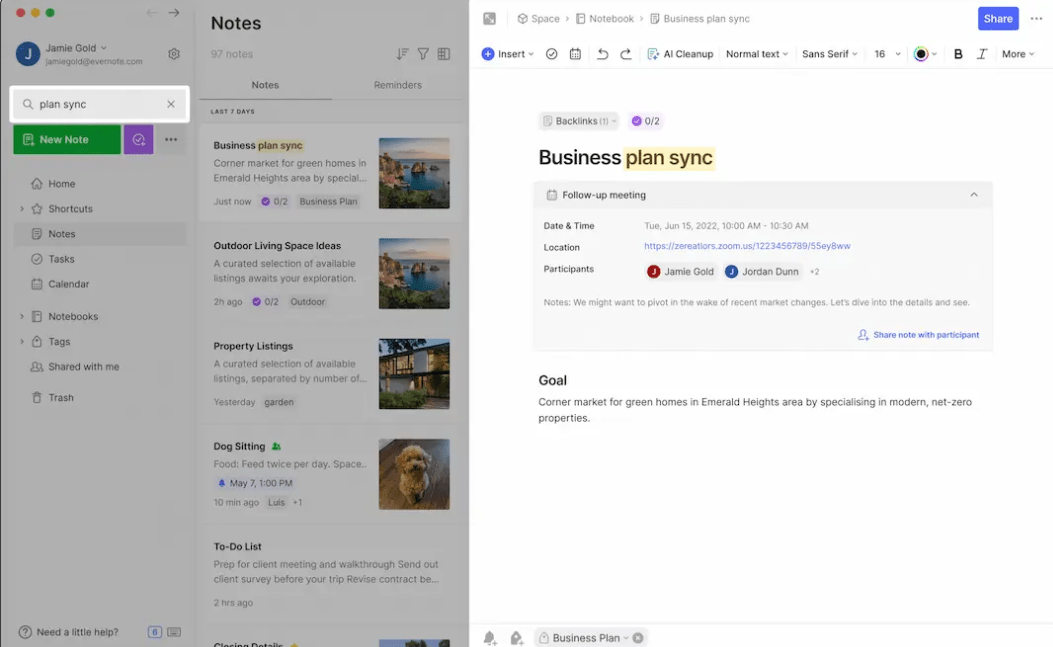Open the Business plan sync note thumbnail
The width and height of the screenshot is (1053, 647).
(414, 173)
